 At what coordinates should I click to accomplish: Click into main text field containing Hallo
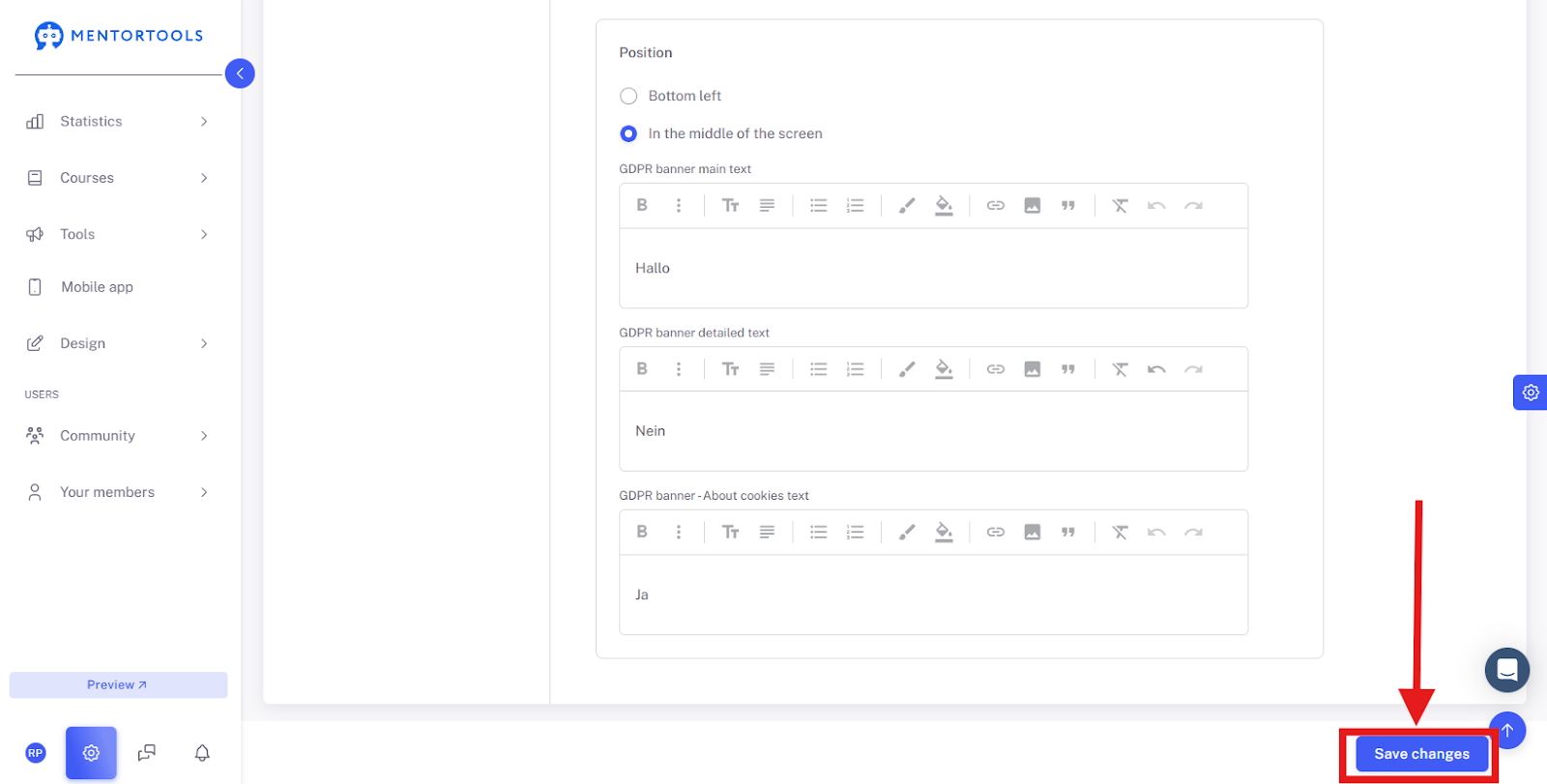933,269
